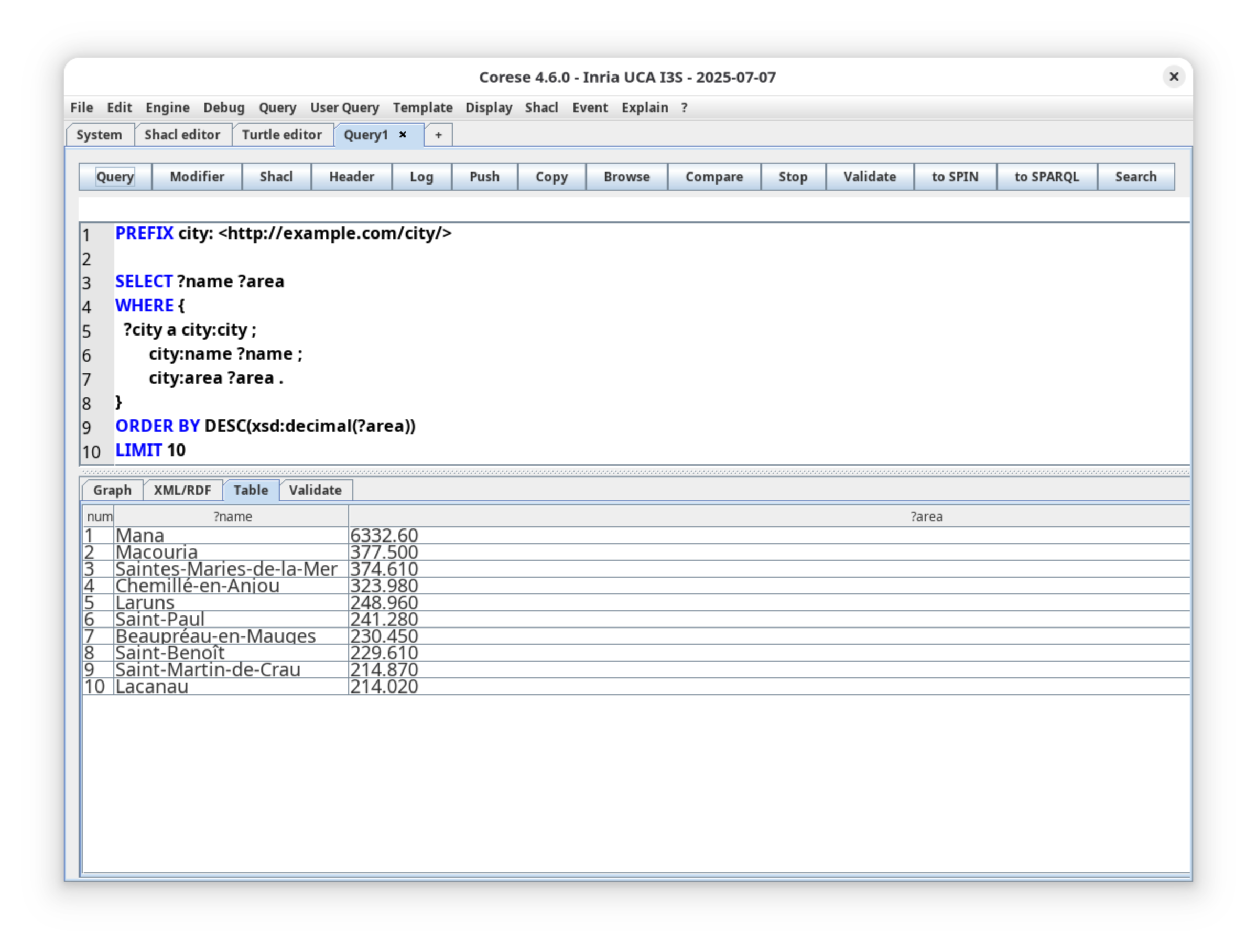
Task: Sort by the ?area column header
Action: click(x=926, y=517)
